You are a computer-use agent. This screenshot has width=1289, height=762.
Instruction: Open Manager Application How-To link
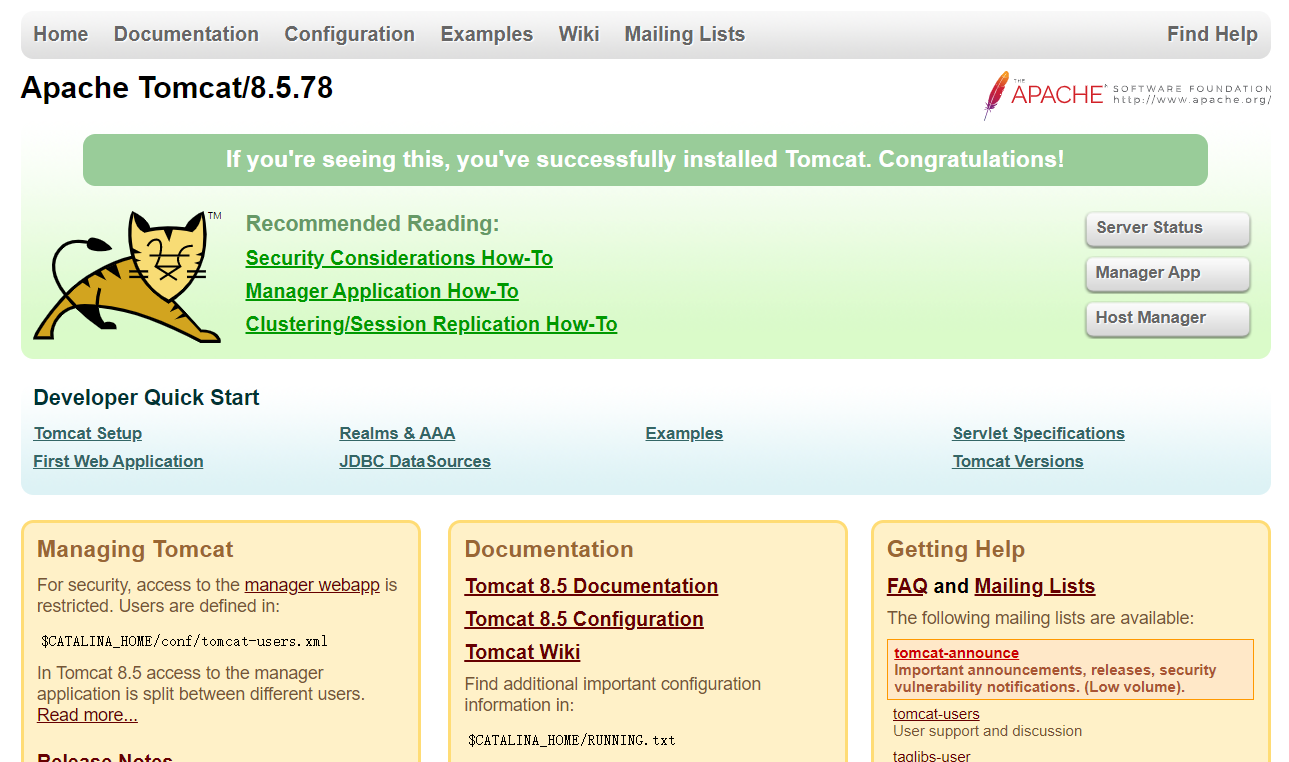(x=382, y=291)
